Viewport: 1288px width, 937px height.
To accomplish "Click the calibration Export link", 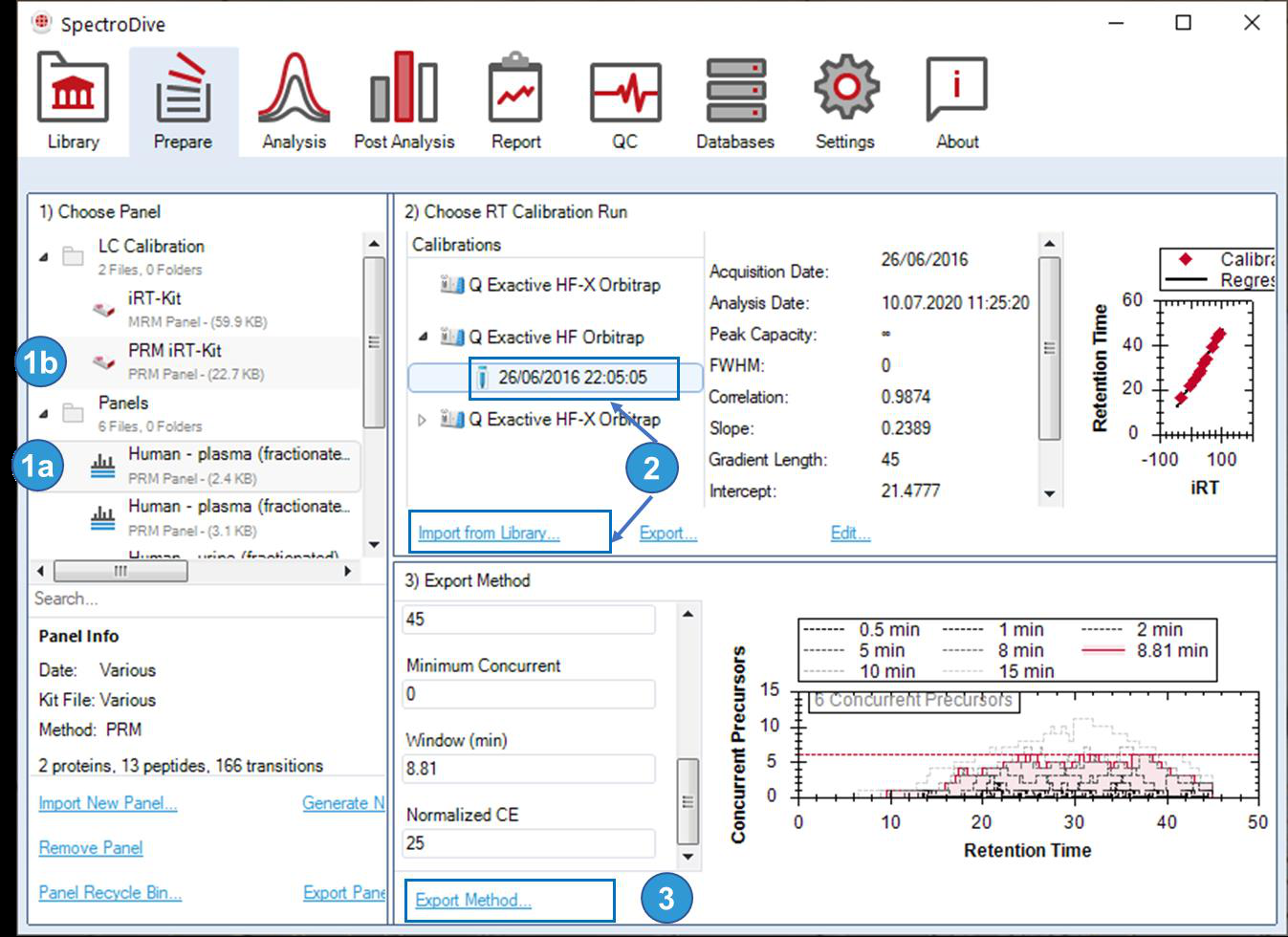I will click(x=667, y=534).
